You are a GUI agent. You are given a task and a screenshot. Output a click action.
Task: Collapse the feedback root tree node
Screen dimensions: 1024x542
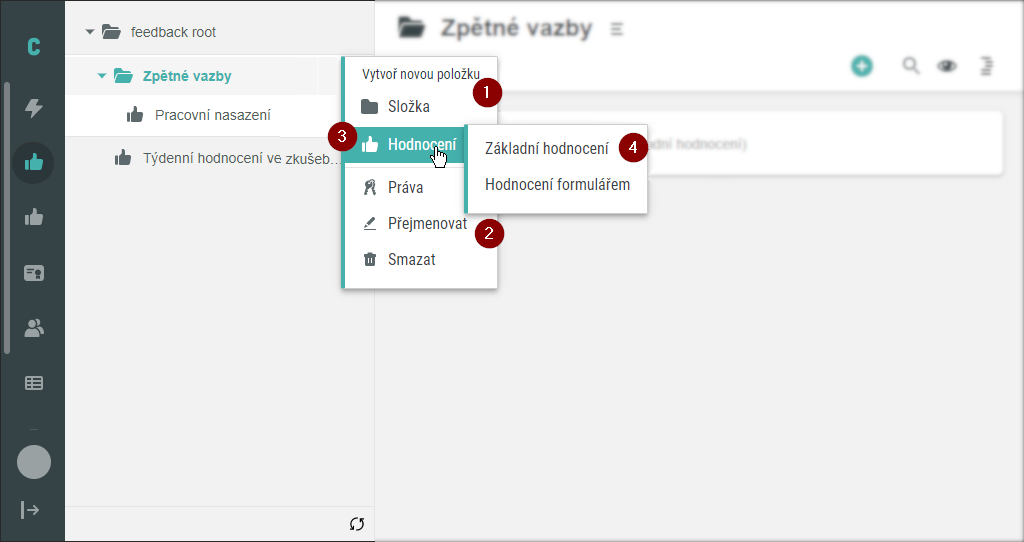coord(90,32)
